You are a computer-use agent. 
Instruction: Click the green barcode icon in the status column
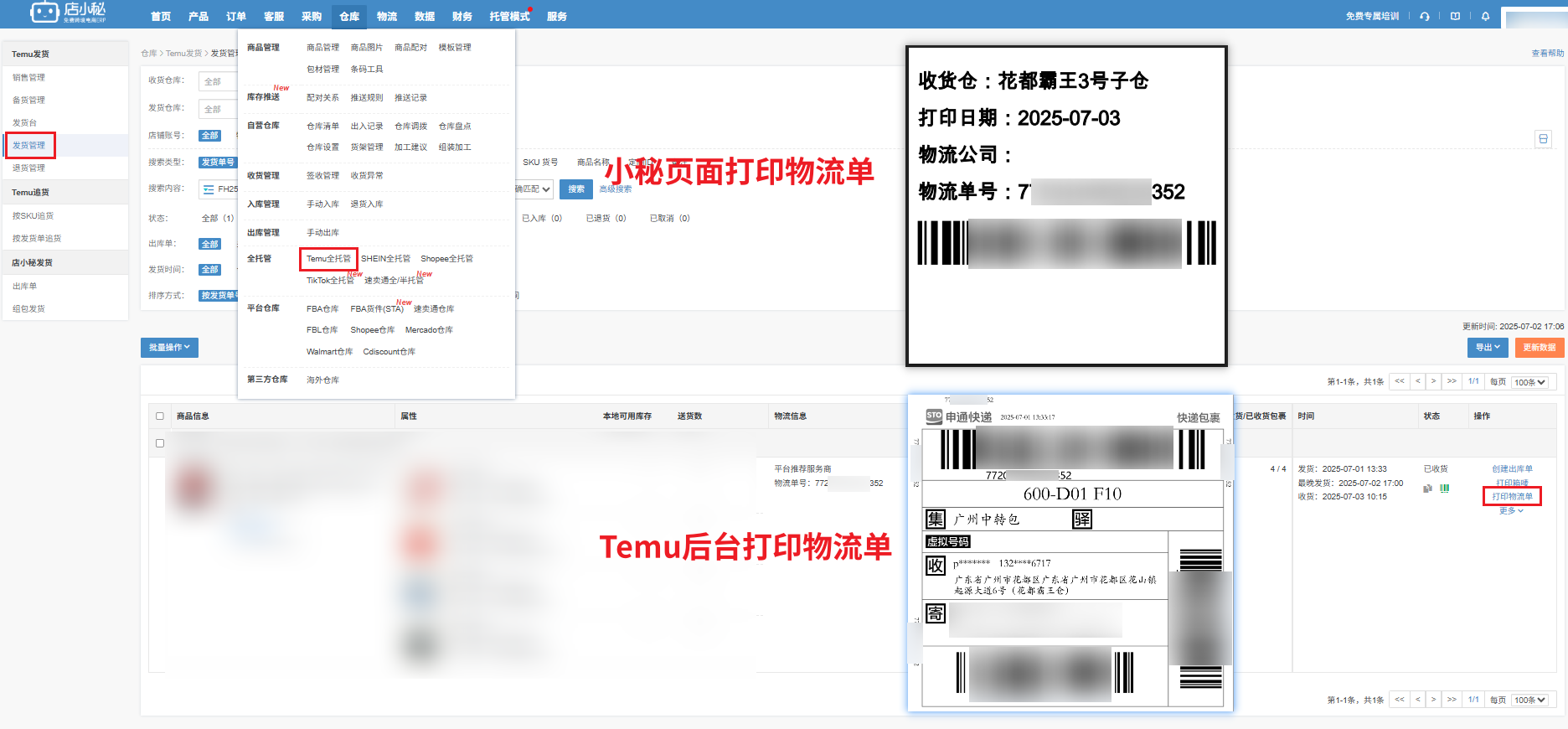click(1445, 489)
